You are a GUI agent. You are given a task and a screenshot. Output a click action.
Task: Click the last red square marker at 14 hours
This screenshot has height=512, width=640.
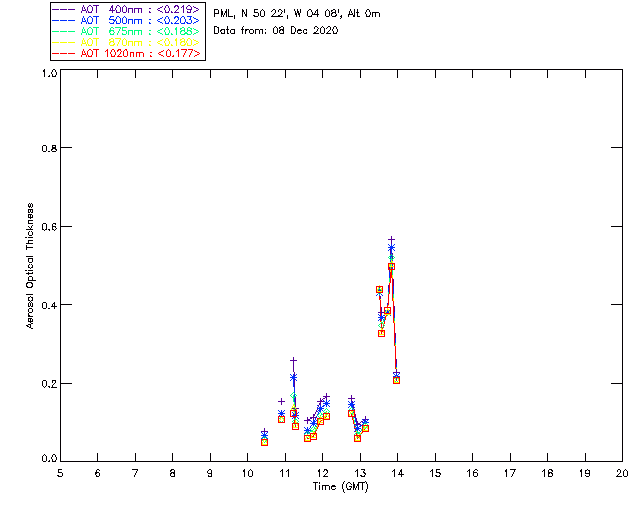[396, 381]
